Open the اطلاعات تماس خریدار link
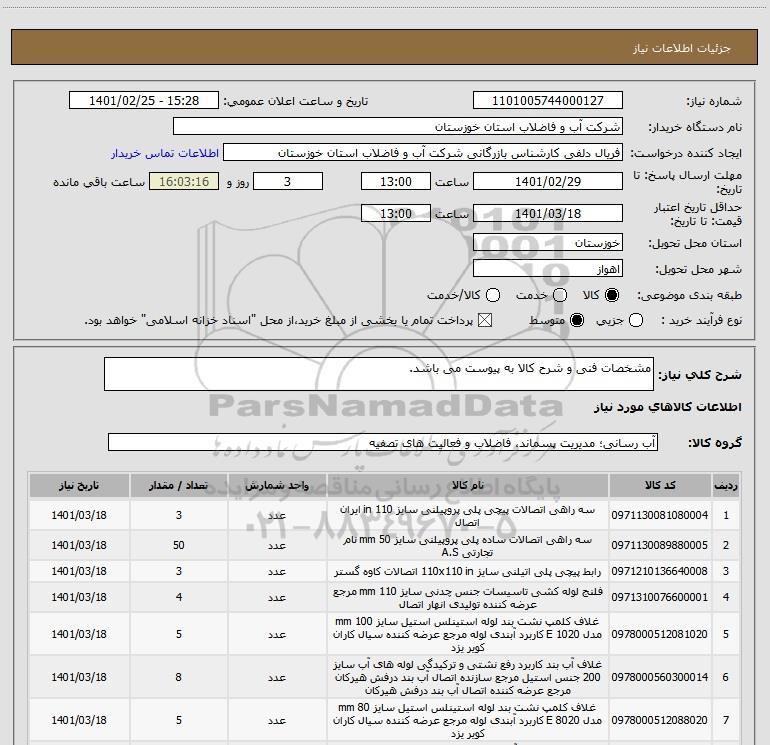Screen dimensions: 770x745 [165, 153]
